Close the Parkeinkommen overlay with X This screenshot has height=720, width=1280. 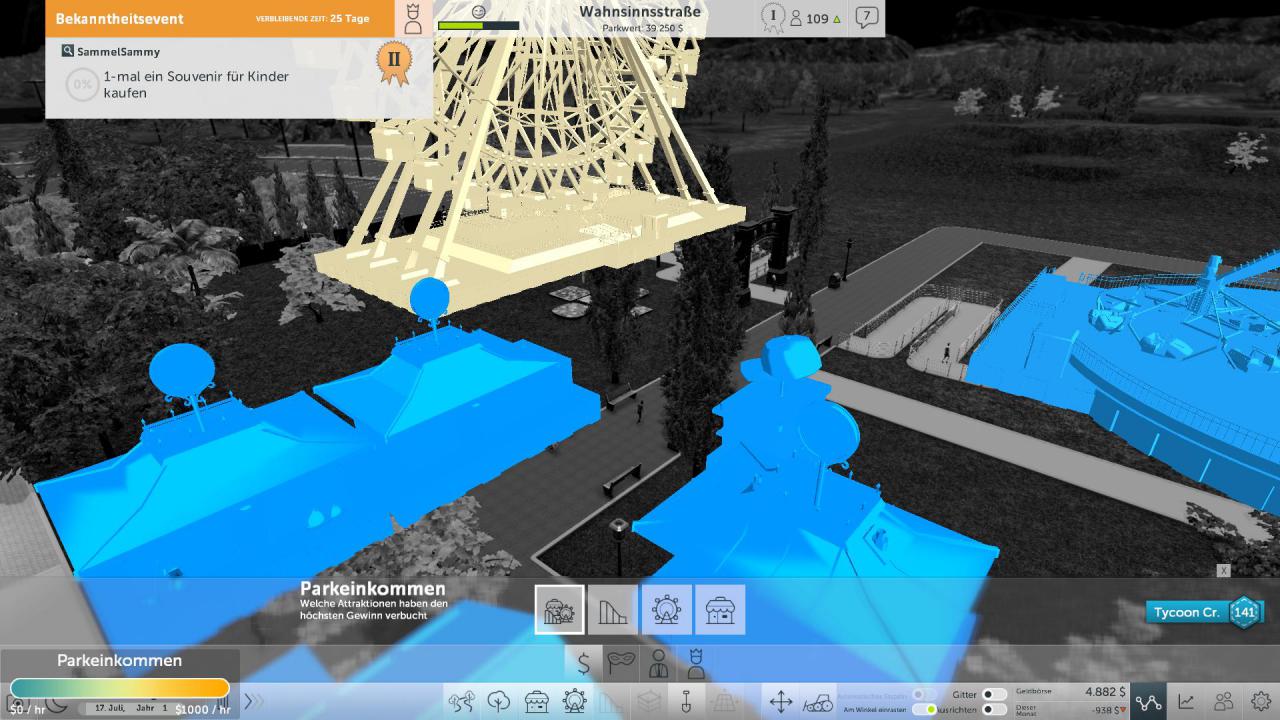1223,570
